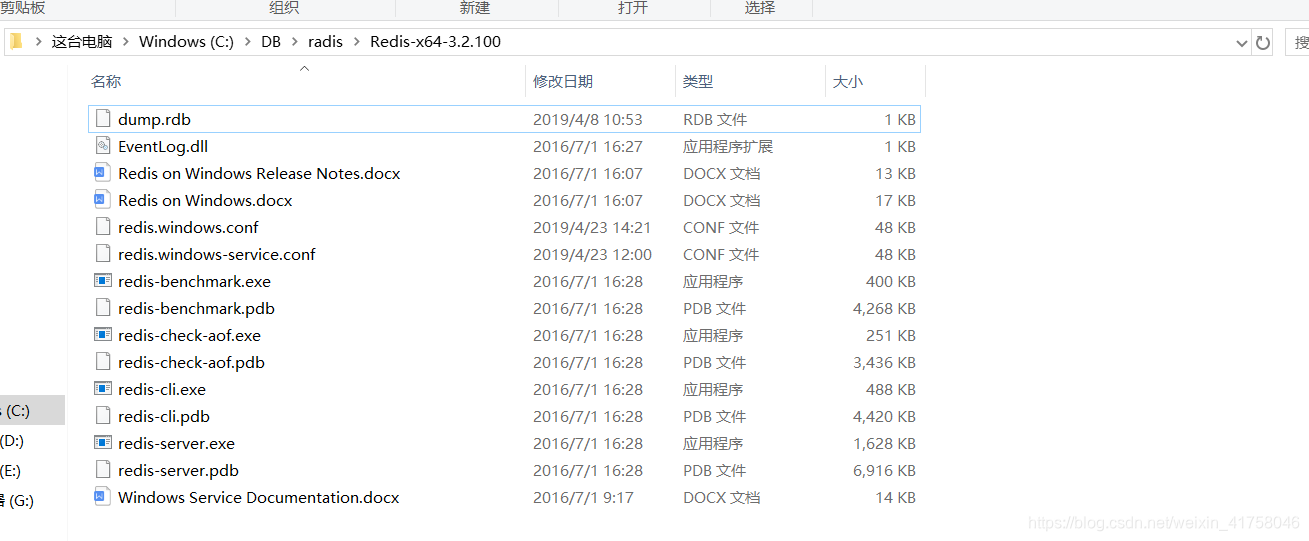Click the redis.windows-service.conf file icon

click(102, 254)
